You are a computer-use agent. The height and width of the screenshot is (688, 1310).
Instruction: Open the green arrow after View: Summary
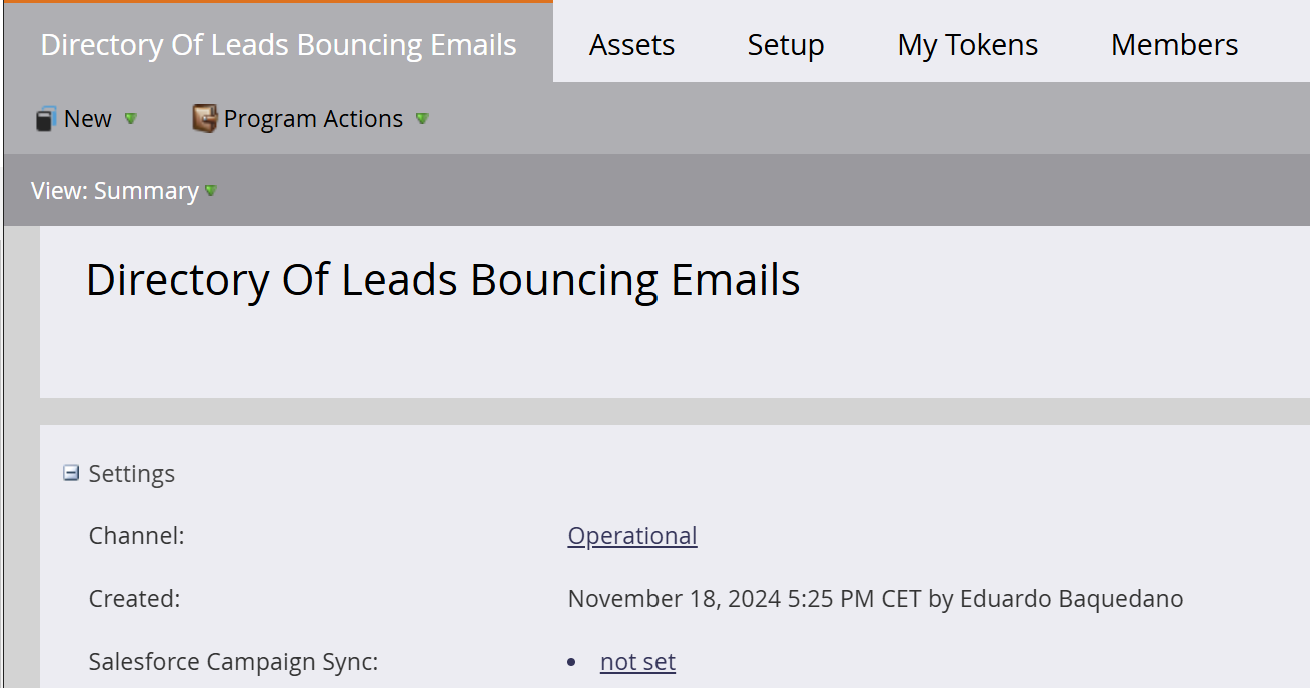(211, 191)
